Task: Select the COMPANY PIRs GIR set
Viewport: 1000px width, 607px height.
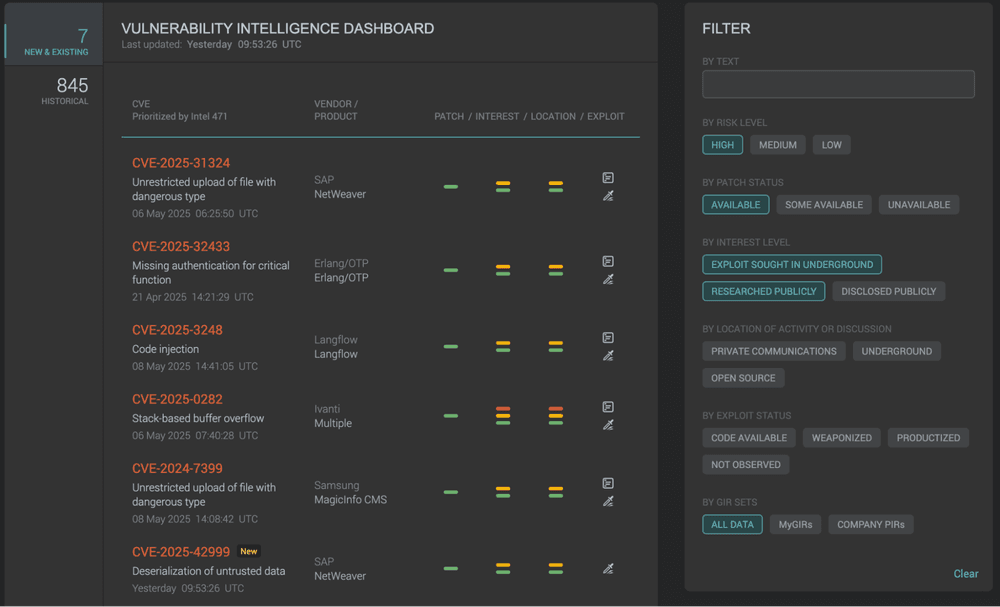Action: click(x=871, y=525)
